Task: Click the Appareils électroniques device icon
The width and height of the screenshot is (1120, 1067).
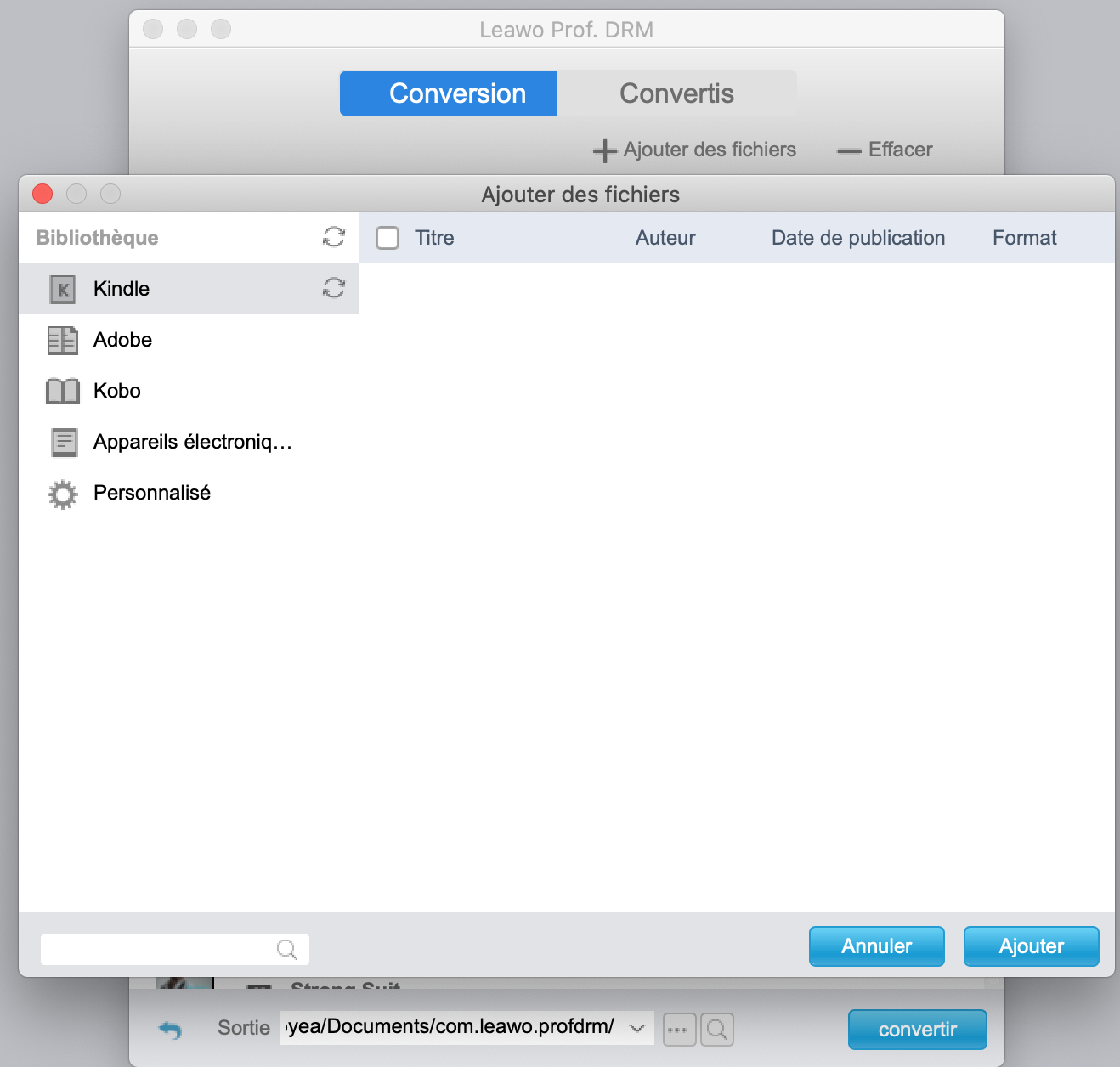Action: (x=64, y=443)
